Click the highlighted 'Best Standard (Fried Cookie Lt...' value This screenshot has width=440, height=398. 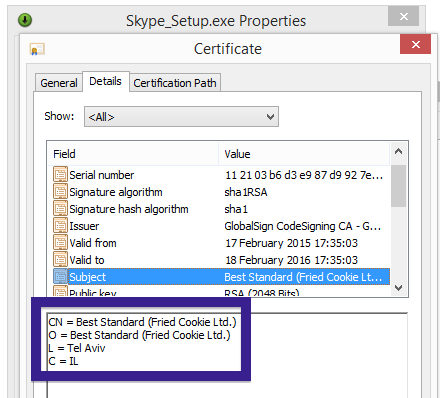point(303,277)
